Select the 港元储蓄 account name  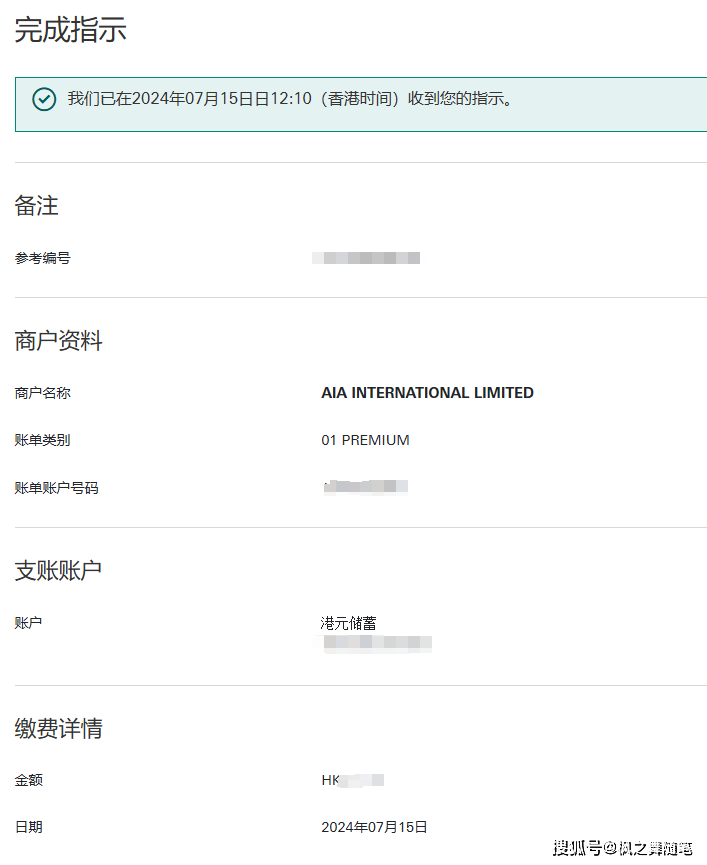(349, 623)
